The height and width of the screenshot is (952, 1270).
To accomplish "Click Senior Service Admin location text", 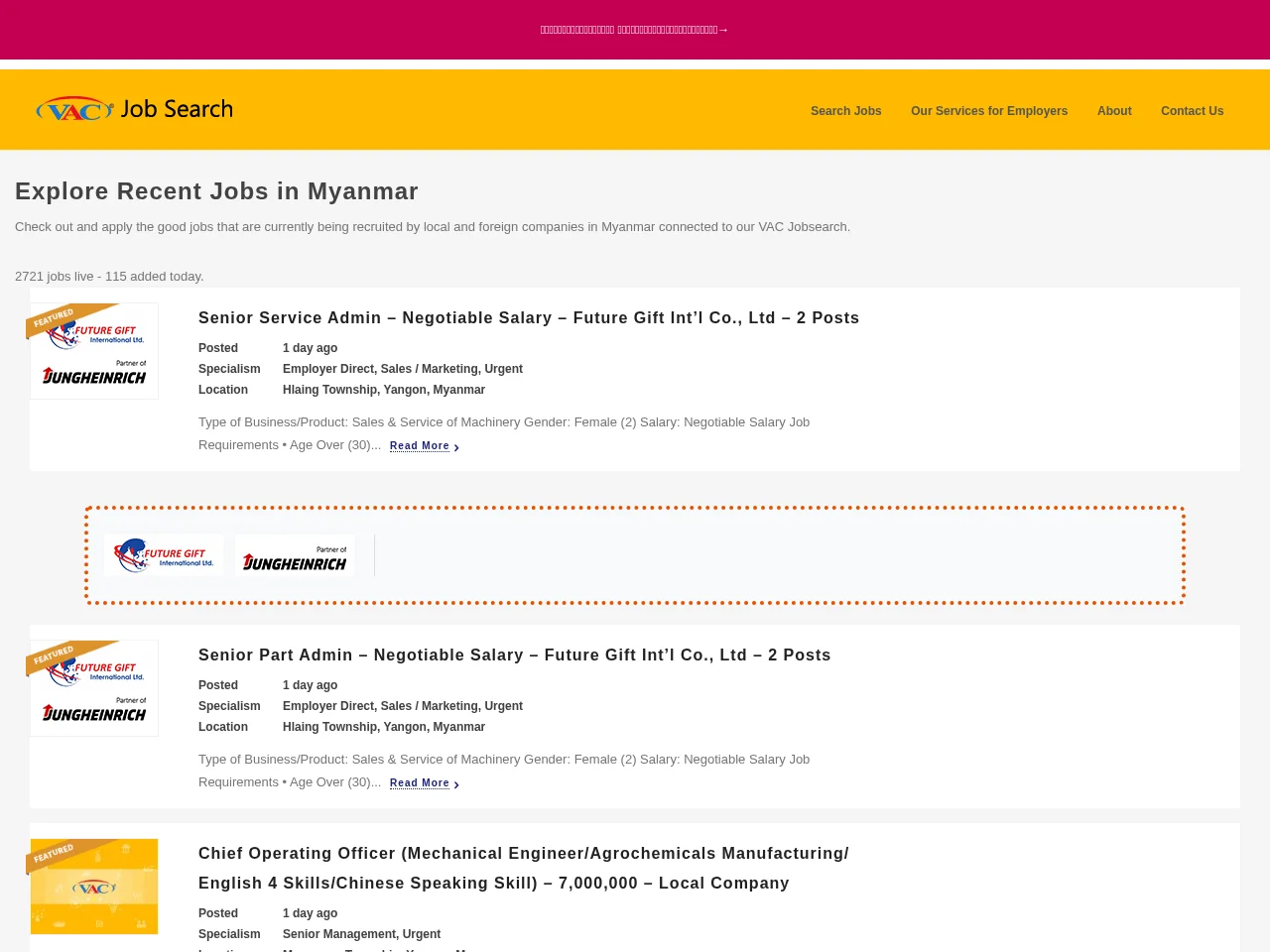I will [384, 390].
